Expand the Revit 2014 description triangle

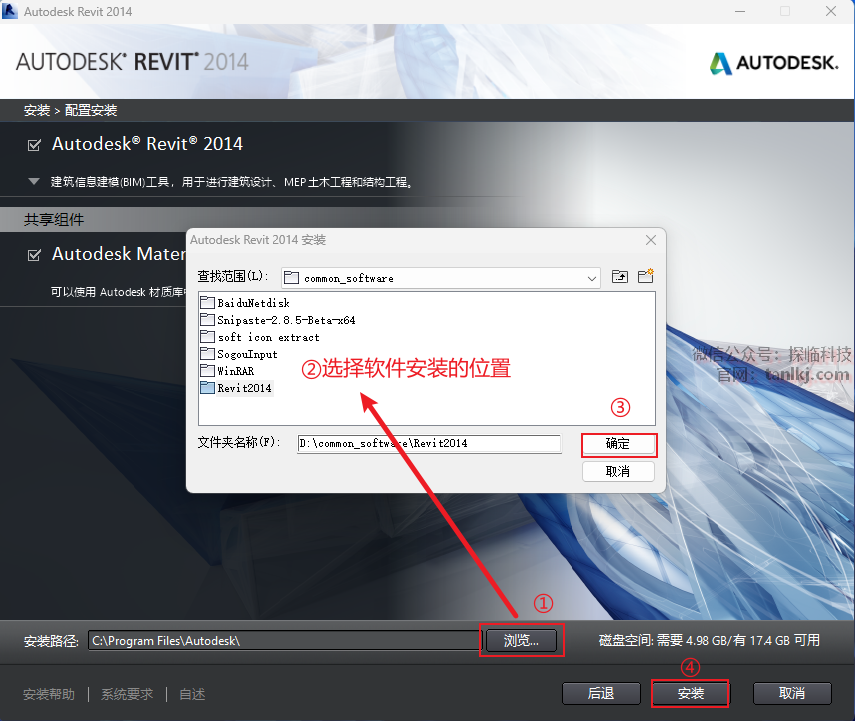click(x=34, y=182)
